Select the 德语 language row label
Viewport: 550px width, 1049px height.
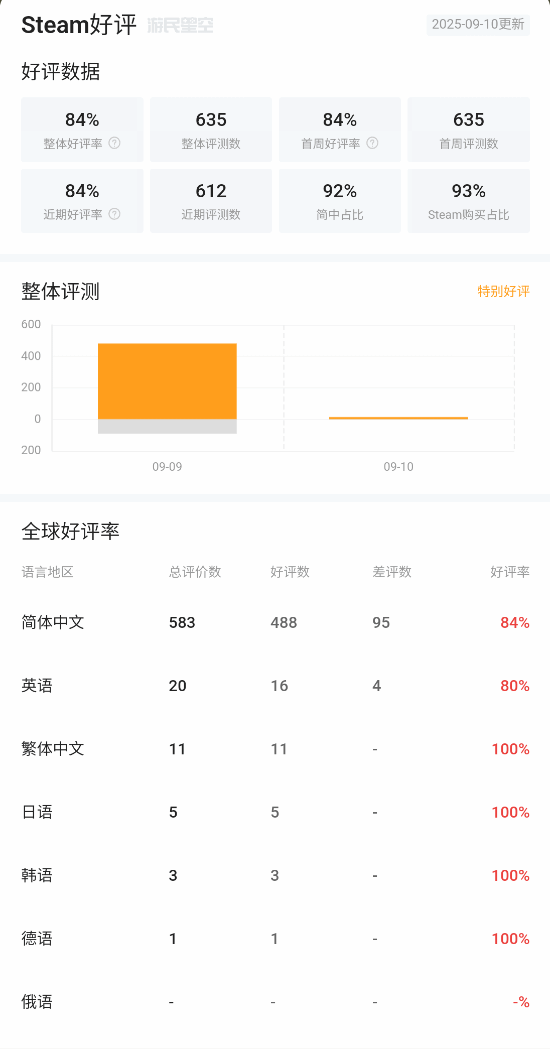[37, 939]
